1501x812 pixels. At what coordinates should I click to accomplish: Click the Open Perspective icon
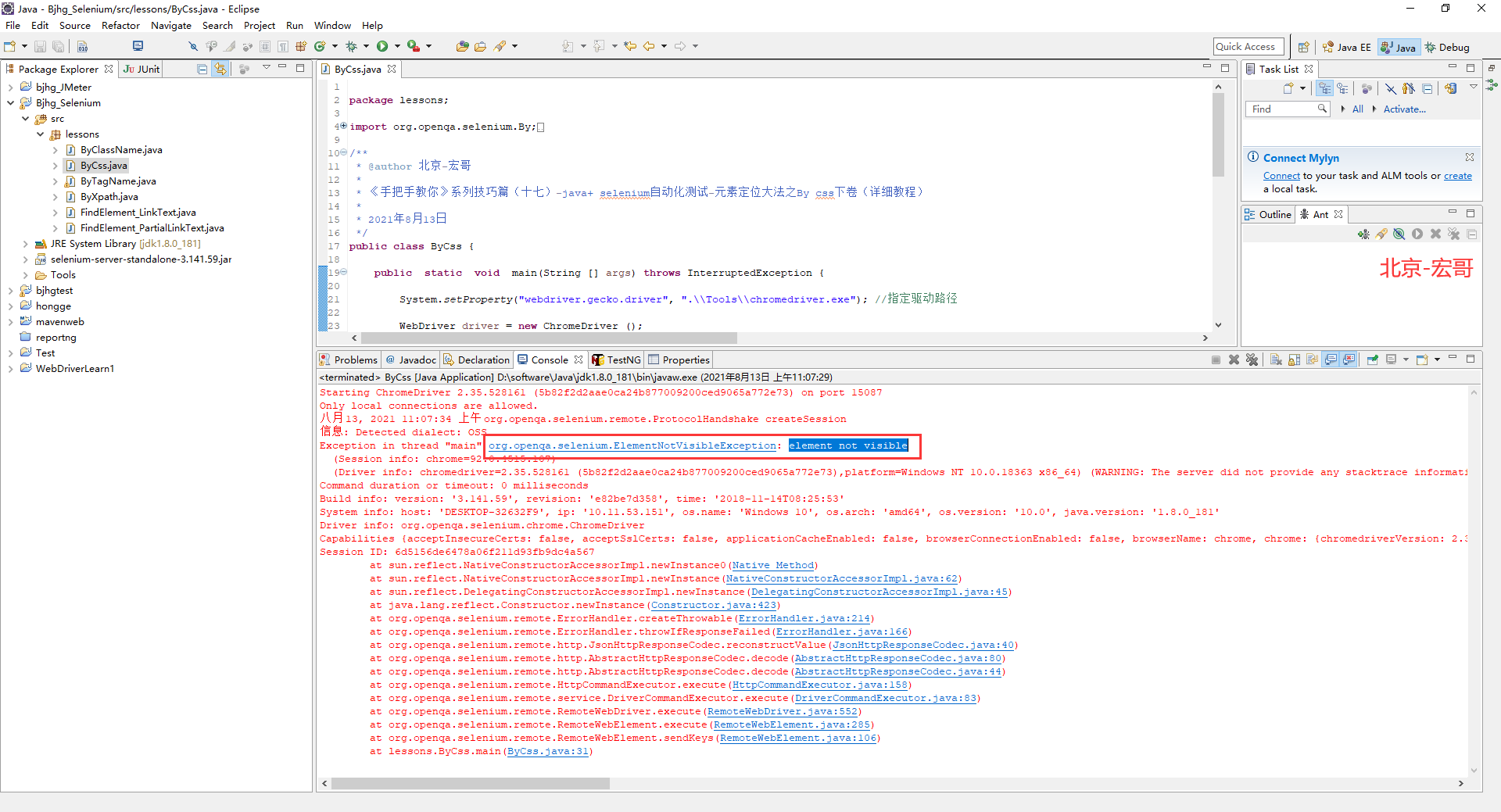[x=1303, y=47]
